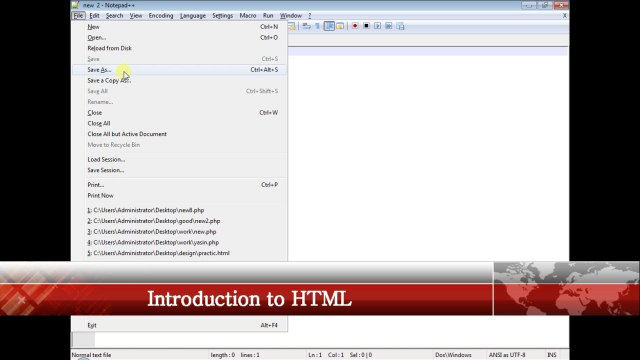Open the Language menu

tap(193, 16)
